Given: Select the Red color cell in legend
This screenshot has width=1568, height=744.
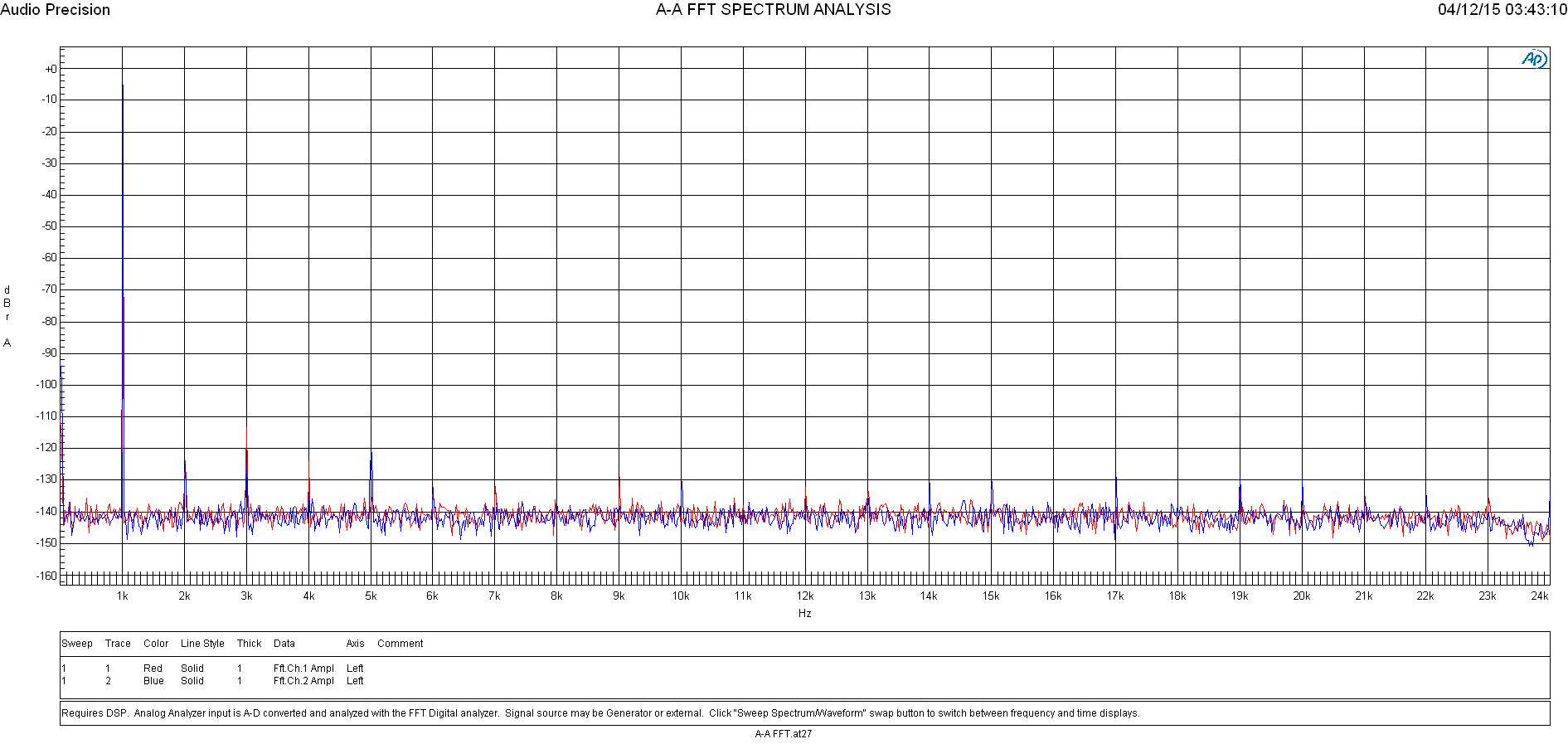Looking at the screenshot, I should click(153, 669).
